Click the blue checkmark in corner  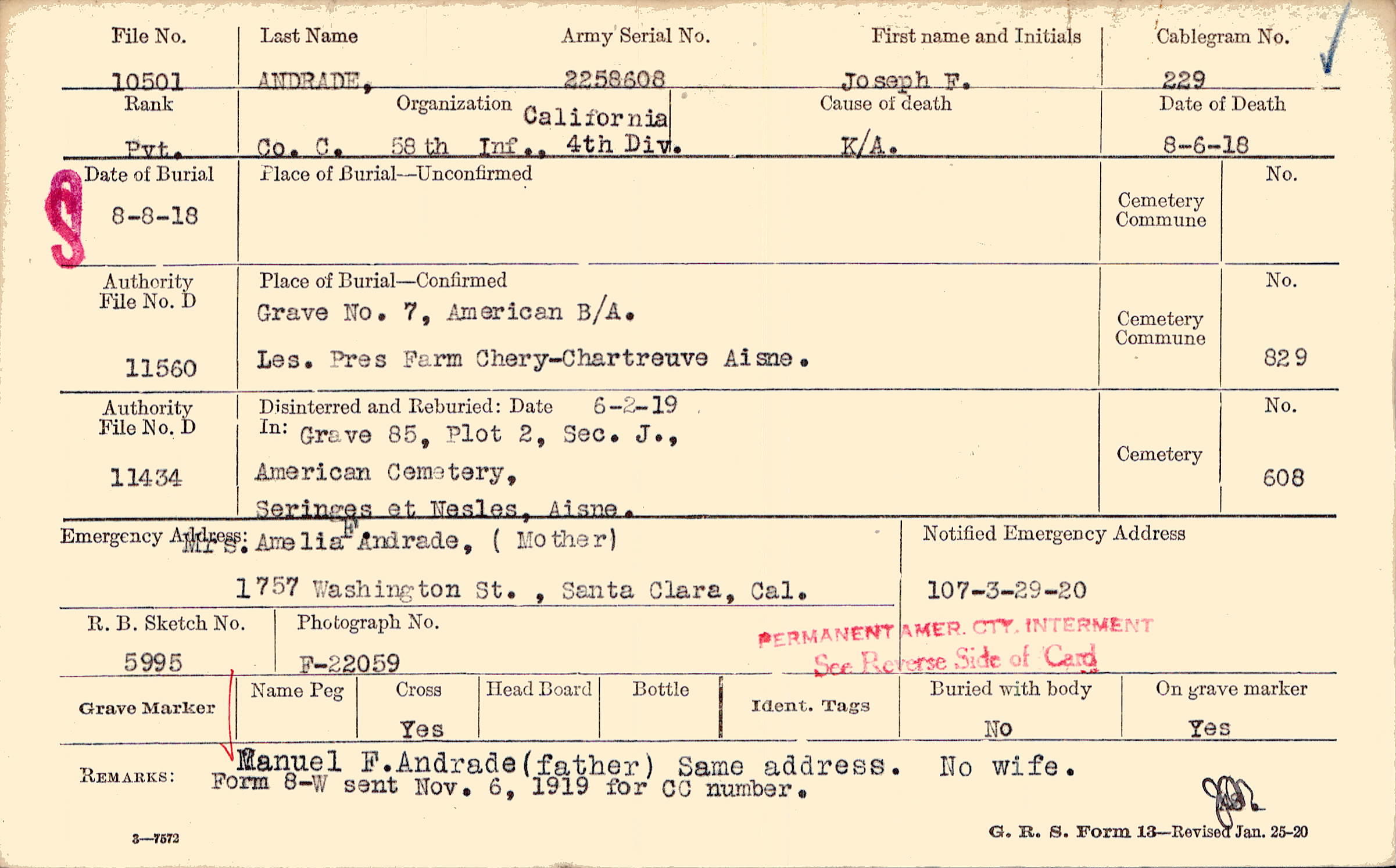click(x=1336, y=42)
